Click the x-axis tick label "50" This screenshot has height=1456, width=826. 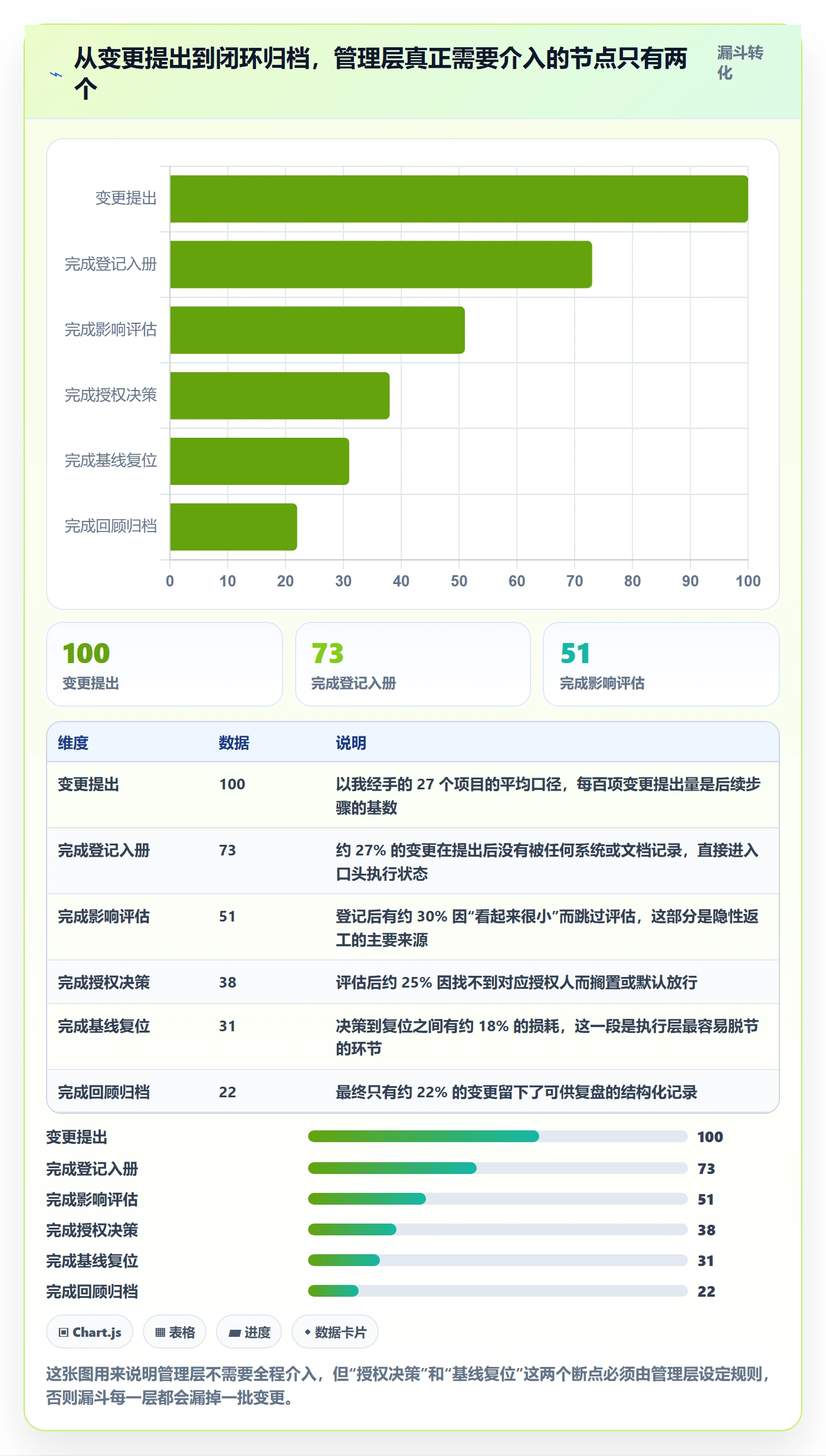459,581
